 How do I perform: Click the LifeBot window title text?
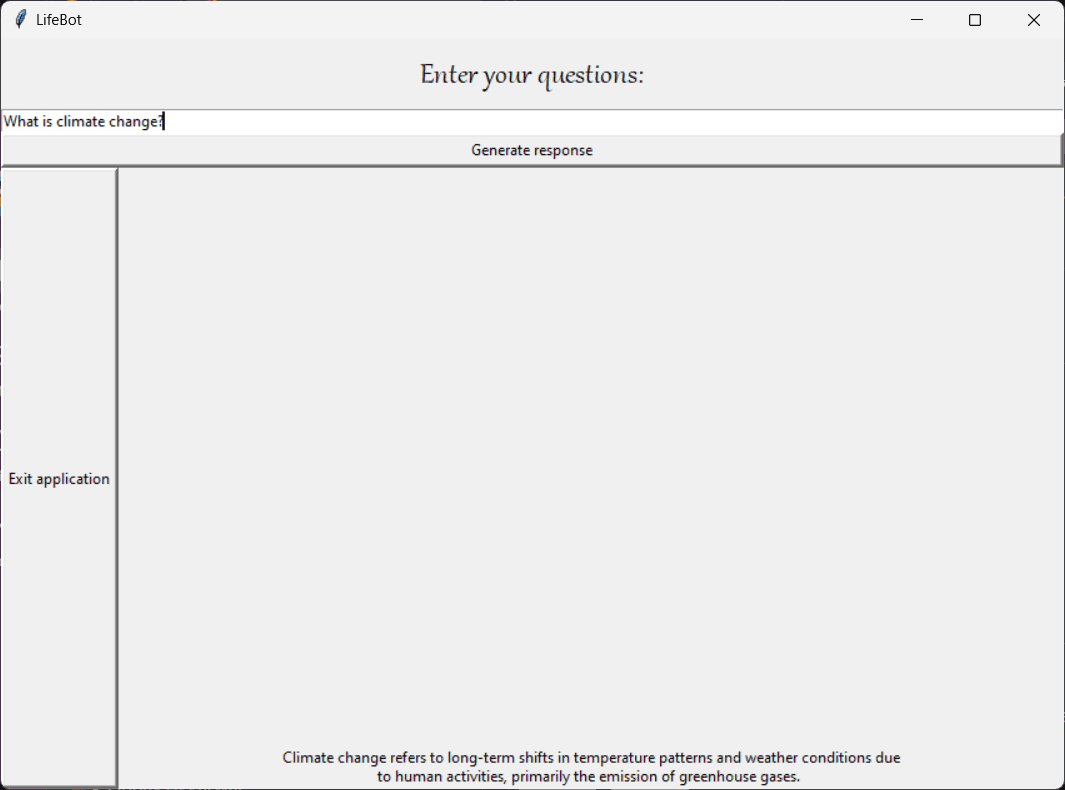[x=58, y=20]
